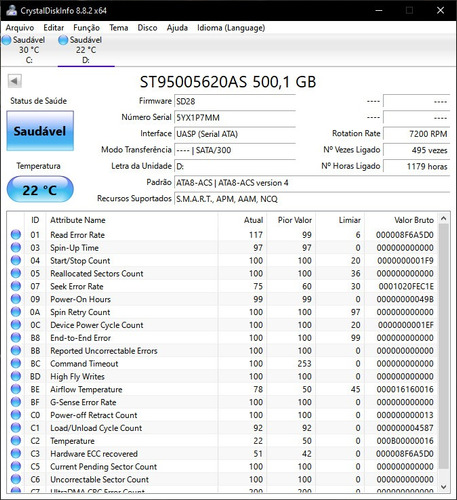Click raw value 000B00000016 of Temperature

pyautogui.click(x=405, y=441)
